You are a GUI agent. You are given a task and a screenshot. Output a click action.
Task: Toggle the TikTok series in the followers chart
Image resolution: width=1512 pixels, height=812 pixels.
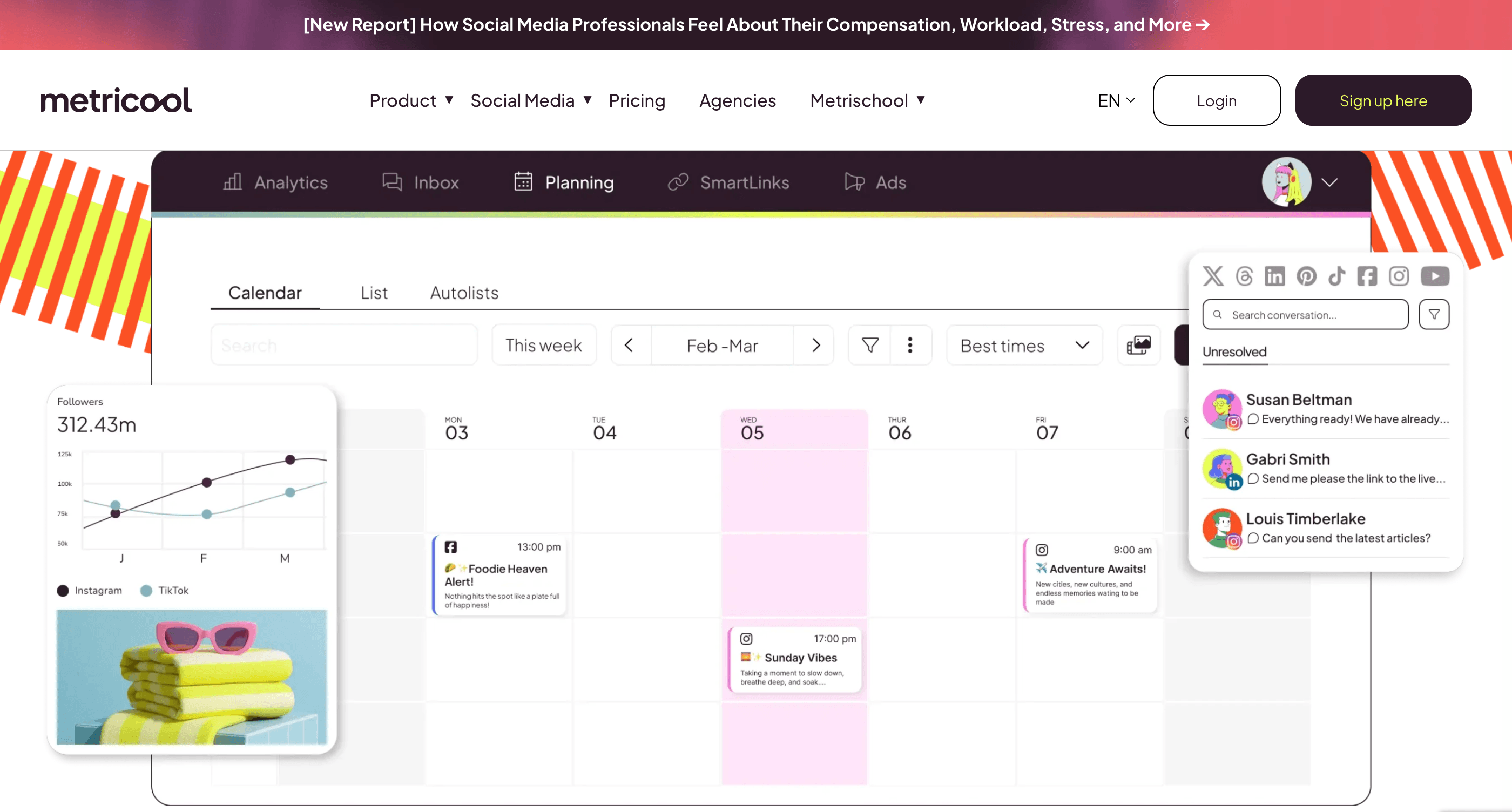click(164, 590)
